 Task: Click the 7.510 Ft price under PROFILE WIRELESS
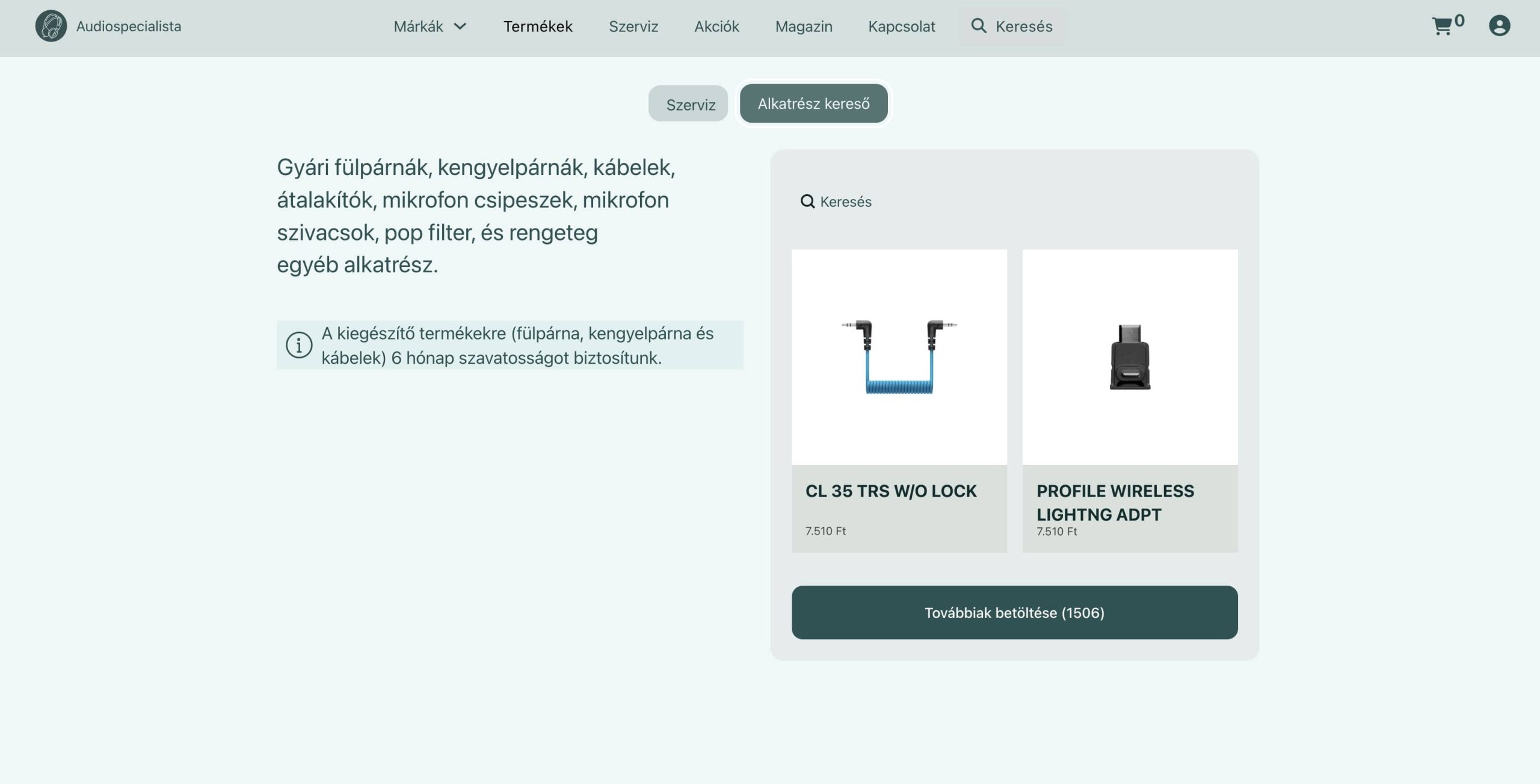[1056, 531]
